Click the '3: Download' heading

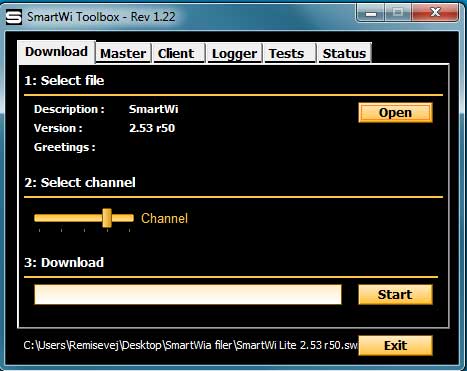pos(64,263)
